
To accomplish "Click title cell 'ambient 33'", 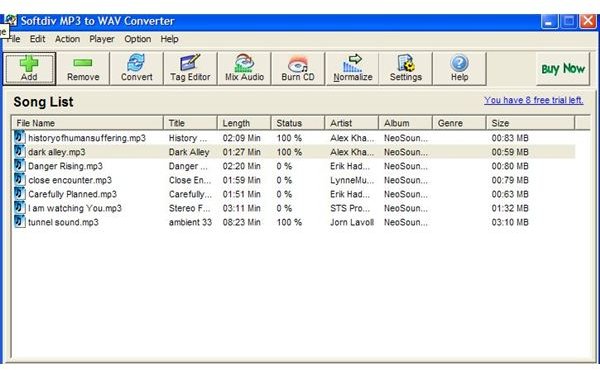I will click(190, 222).
